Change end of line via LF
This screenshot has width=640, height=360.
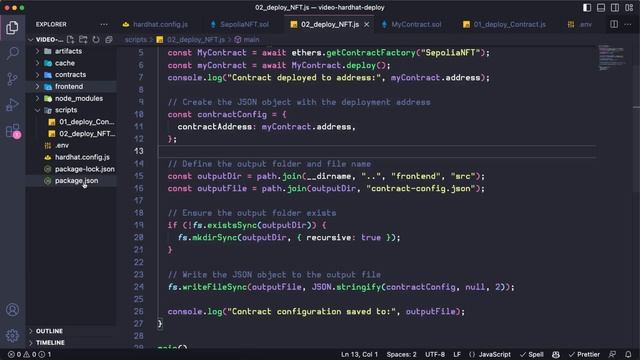pos(457,354)
